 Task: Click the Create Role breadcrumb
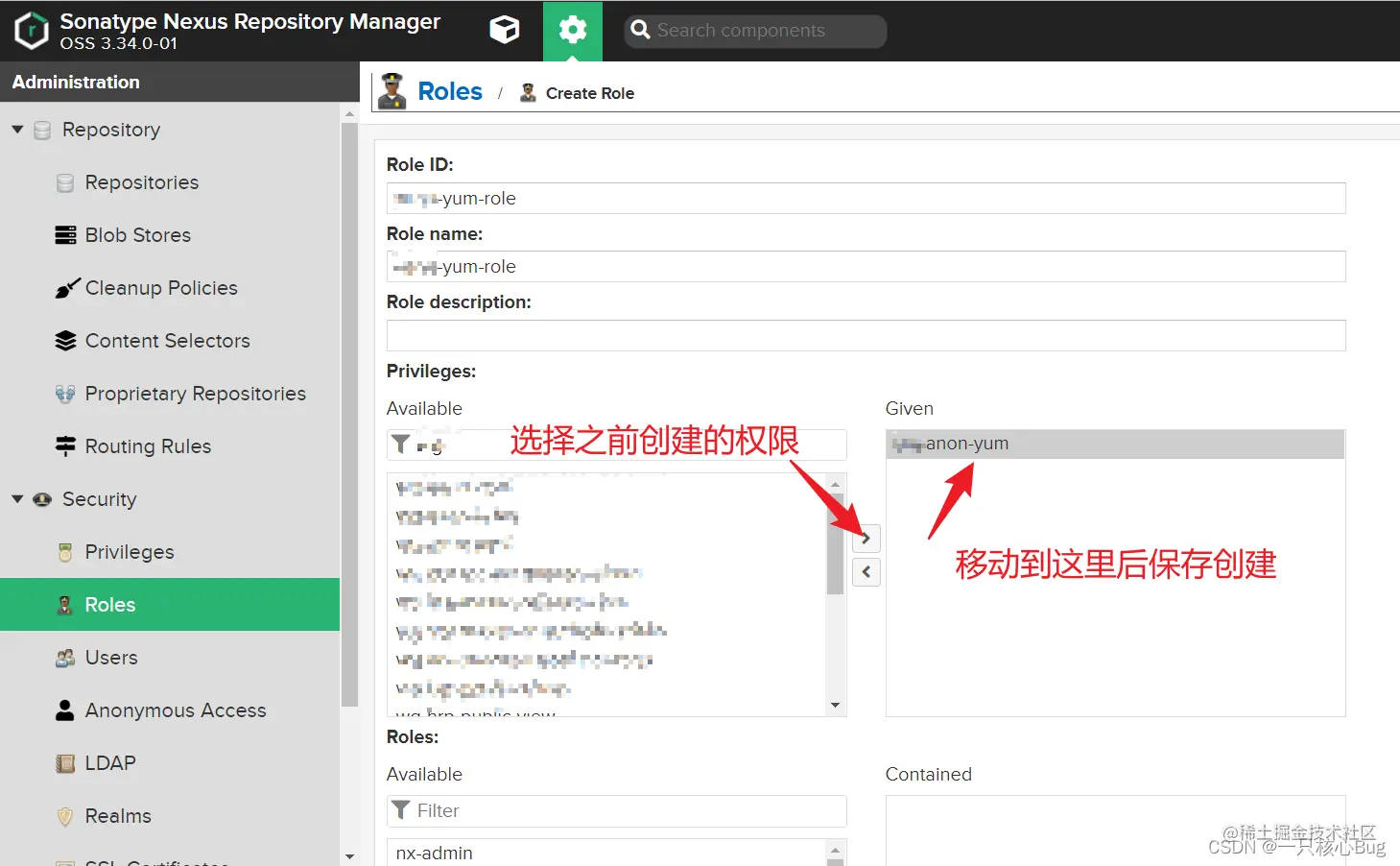(x=590, y=93)
